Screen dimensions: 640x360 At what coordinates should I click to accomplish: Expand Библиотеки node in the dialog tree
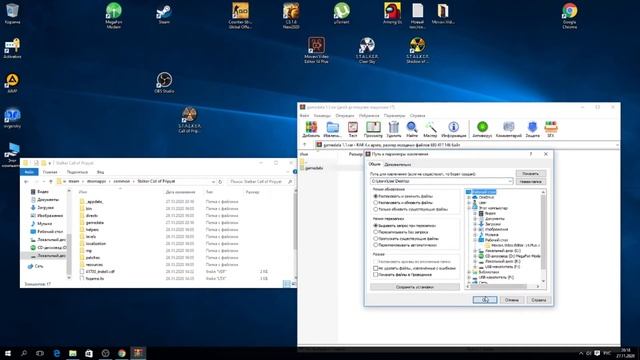pyautogui.click(x=469, y=272)
